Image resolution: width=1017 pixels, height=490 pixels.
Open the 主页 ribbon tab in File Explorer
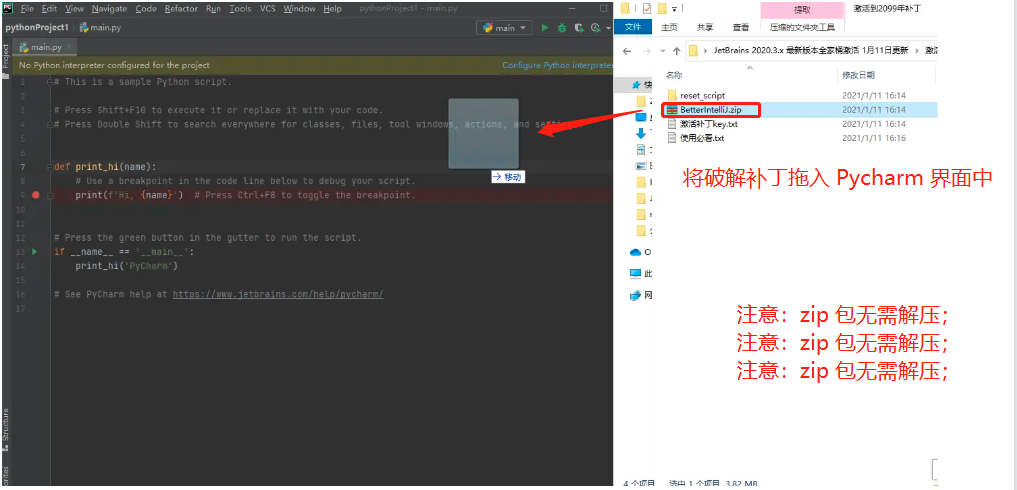(669, 27)
